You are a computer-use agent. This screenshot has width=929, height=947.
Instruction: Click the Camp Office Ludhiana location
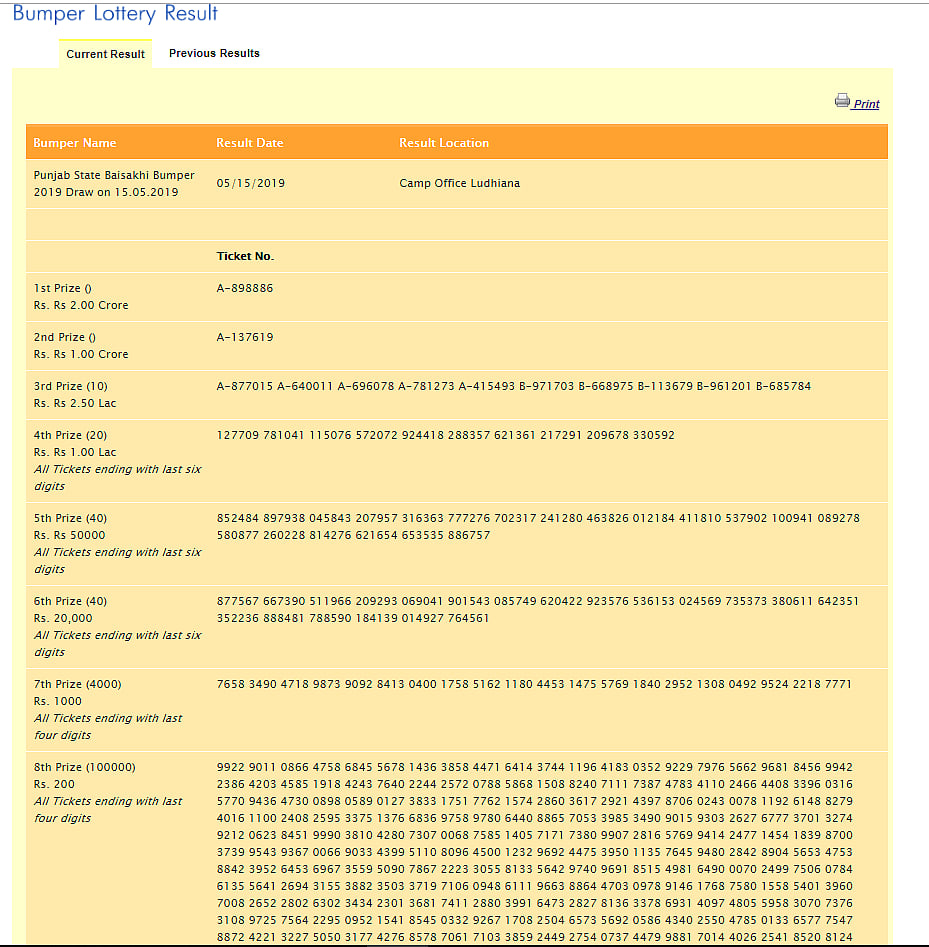click(x=459, y=183)
